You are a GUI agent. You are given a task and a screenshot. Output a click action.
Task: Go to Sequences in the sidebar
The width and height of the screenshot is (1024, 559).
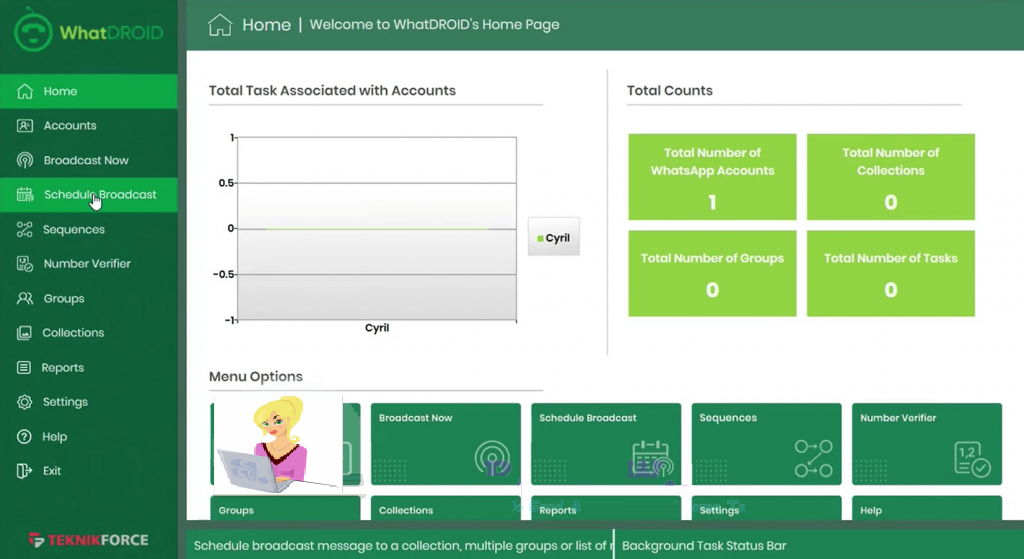[x=89, y=229]
